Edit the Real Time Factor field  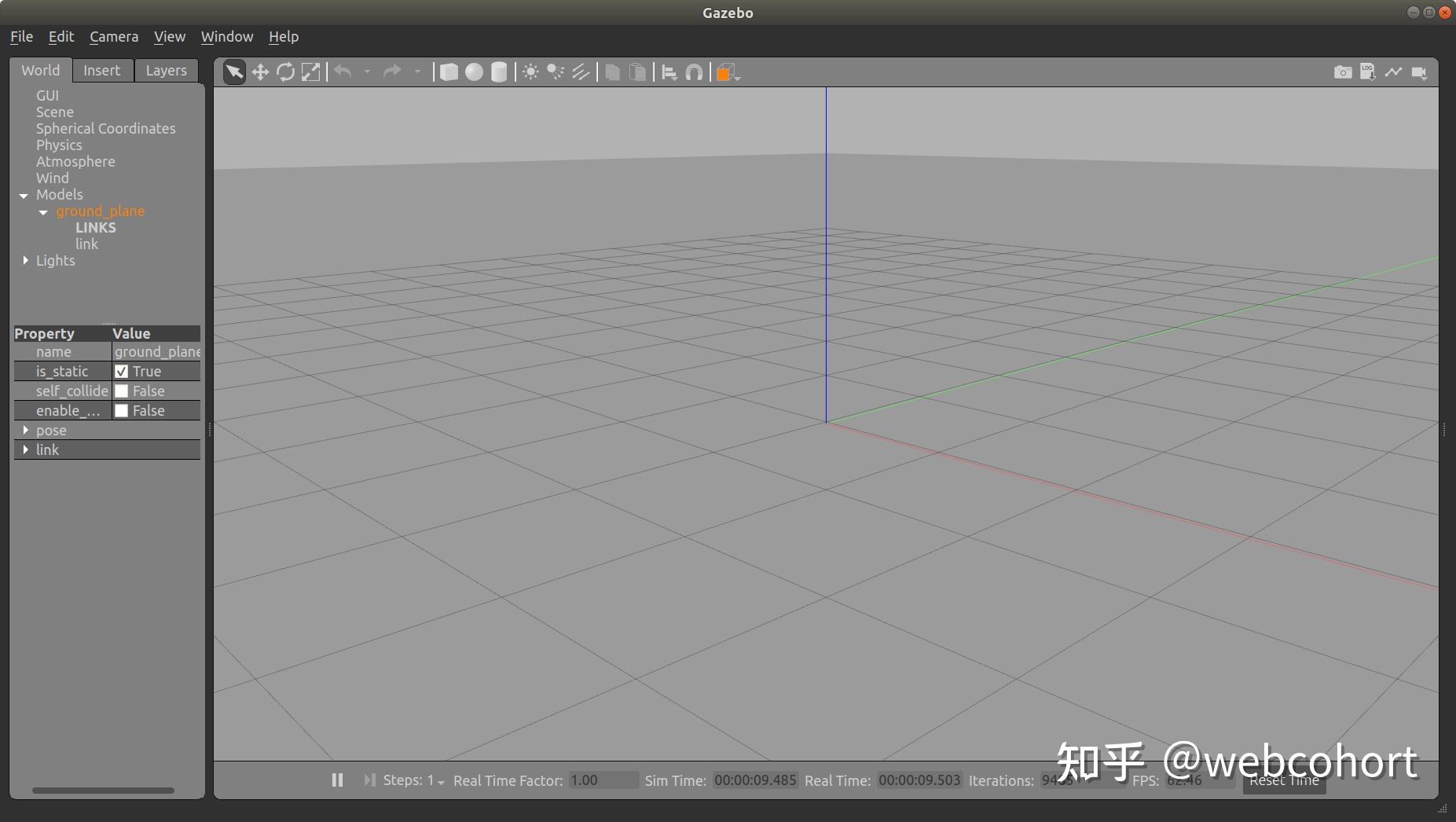click(602, 780)
